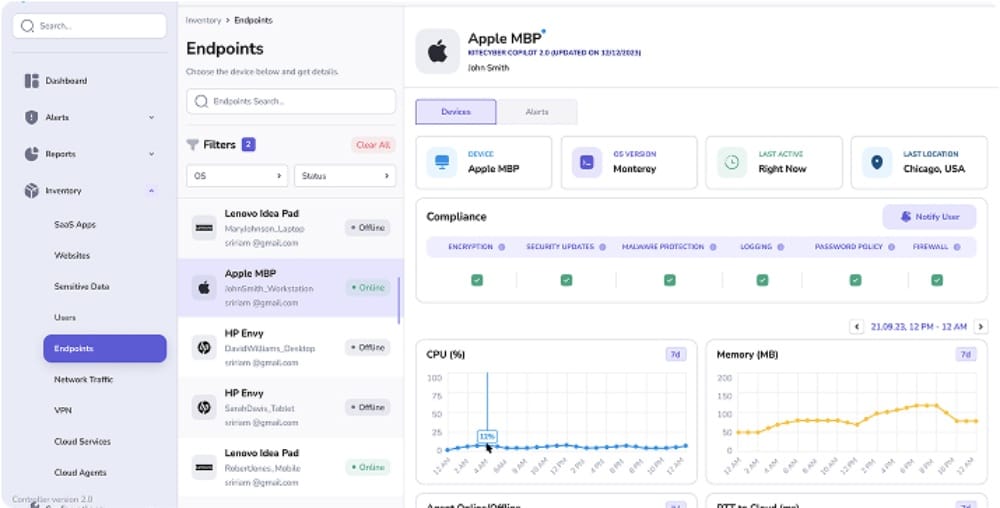Click the Alerts shield icon

[x=31, y=117]
